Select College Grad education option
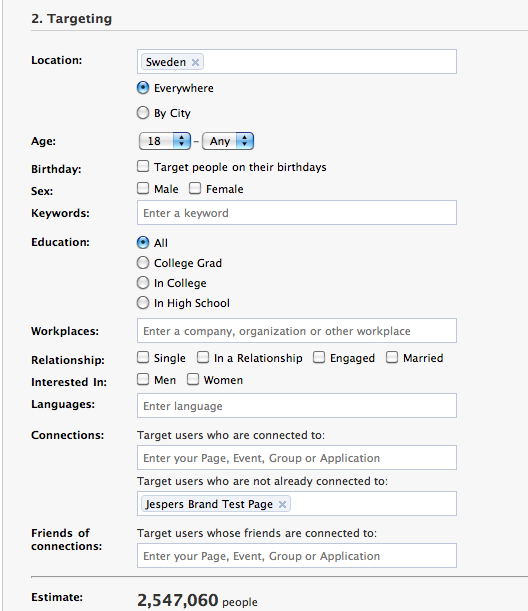Image resolution: width=528 pixels, height=611 pixels. (143, 263)
